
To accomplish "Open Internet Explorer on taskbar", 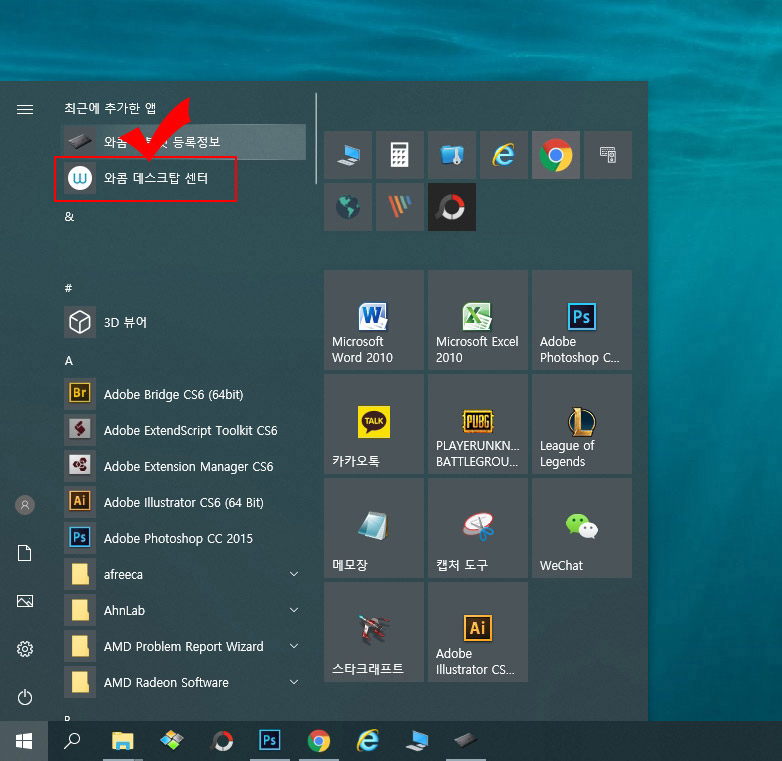I will coord(368,741).
